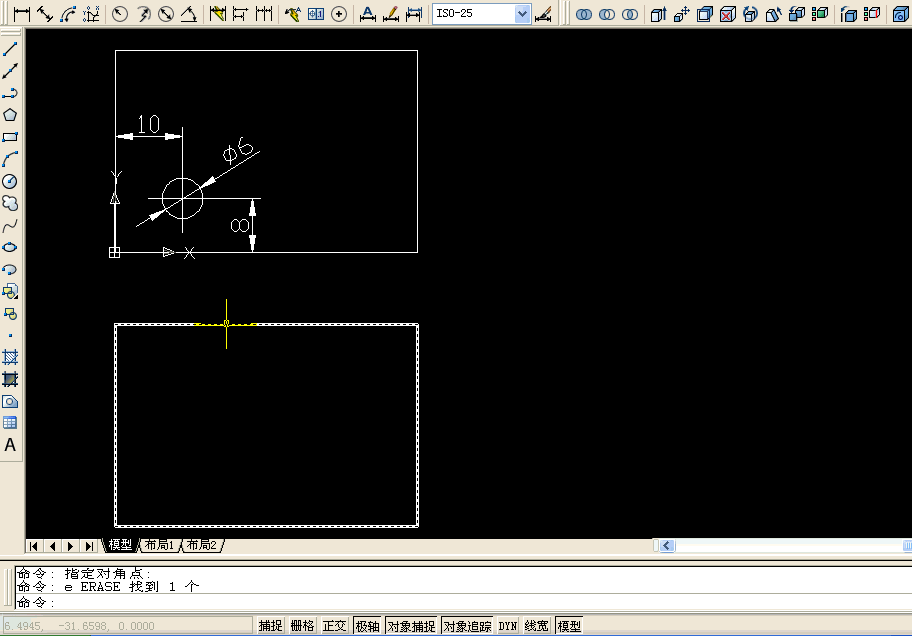Select the Imprint tool

[900, 14]
